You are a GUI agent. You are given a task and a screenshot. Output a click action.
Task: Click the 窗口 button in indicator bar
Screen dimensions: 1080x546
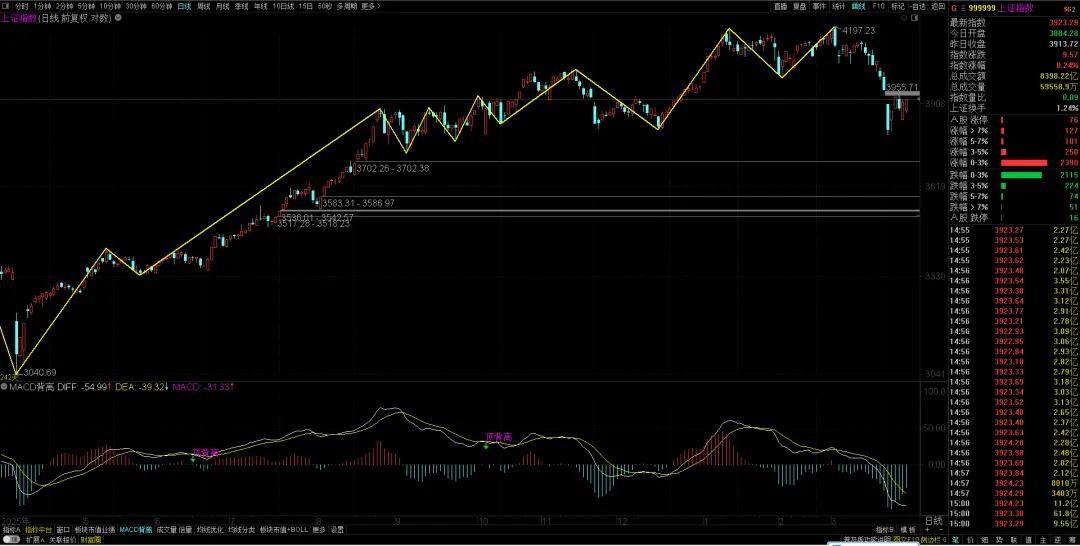(x=63, y=529)
